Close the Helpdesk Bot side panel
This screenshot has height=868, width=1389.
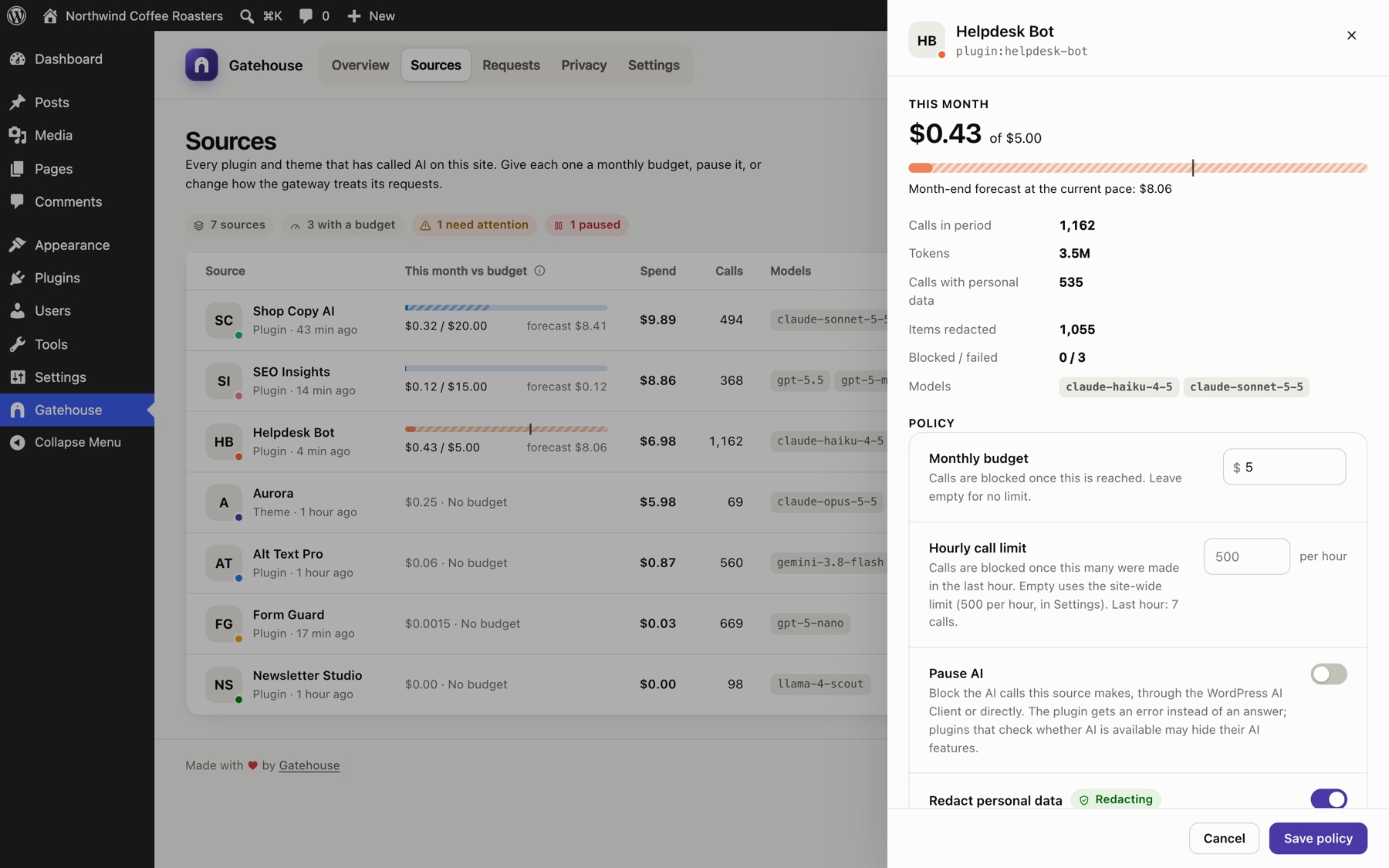1351,35
